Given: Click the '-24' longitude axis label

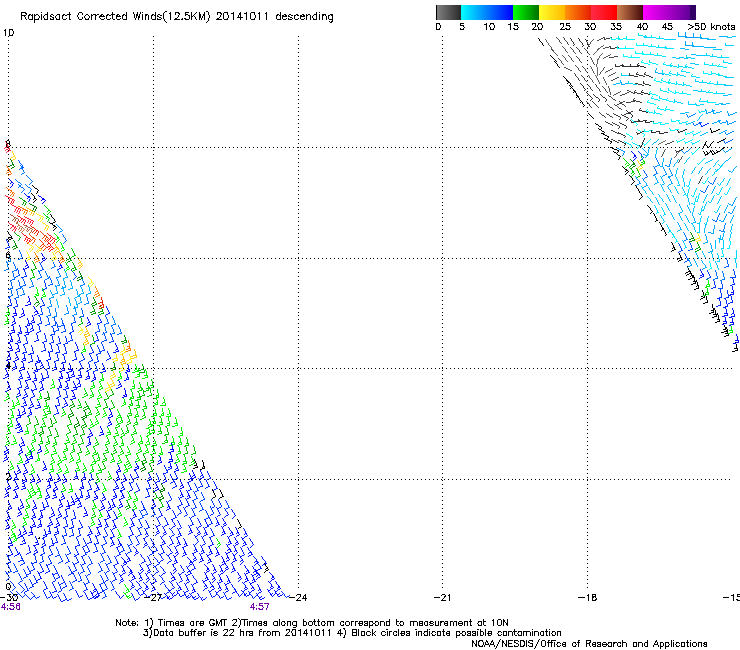Looking at the screenshot, I should 298,598.
